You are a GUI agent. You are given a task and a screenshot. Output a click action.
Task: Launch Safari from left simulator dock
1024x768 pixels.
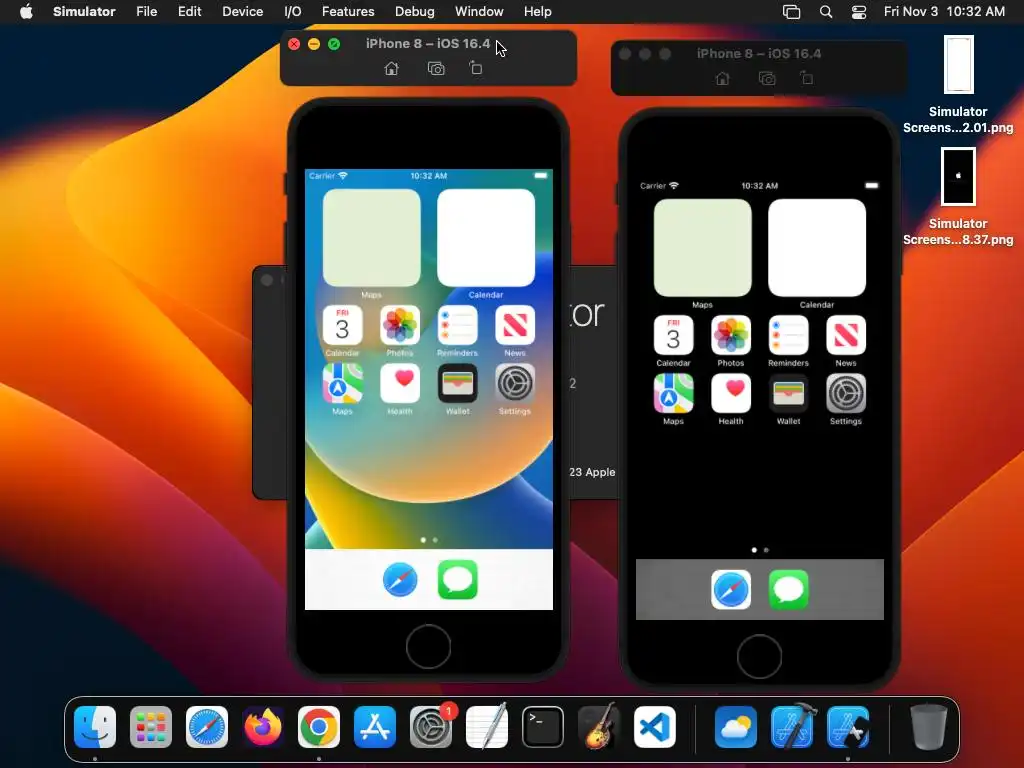(400, 580)
